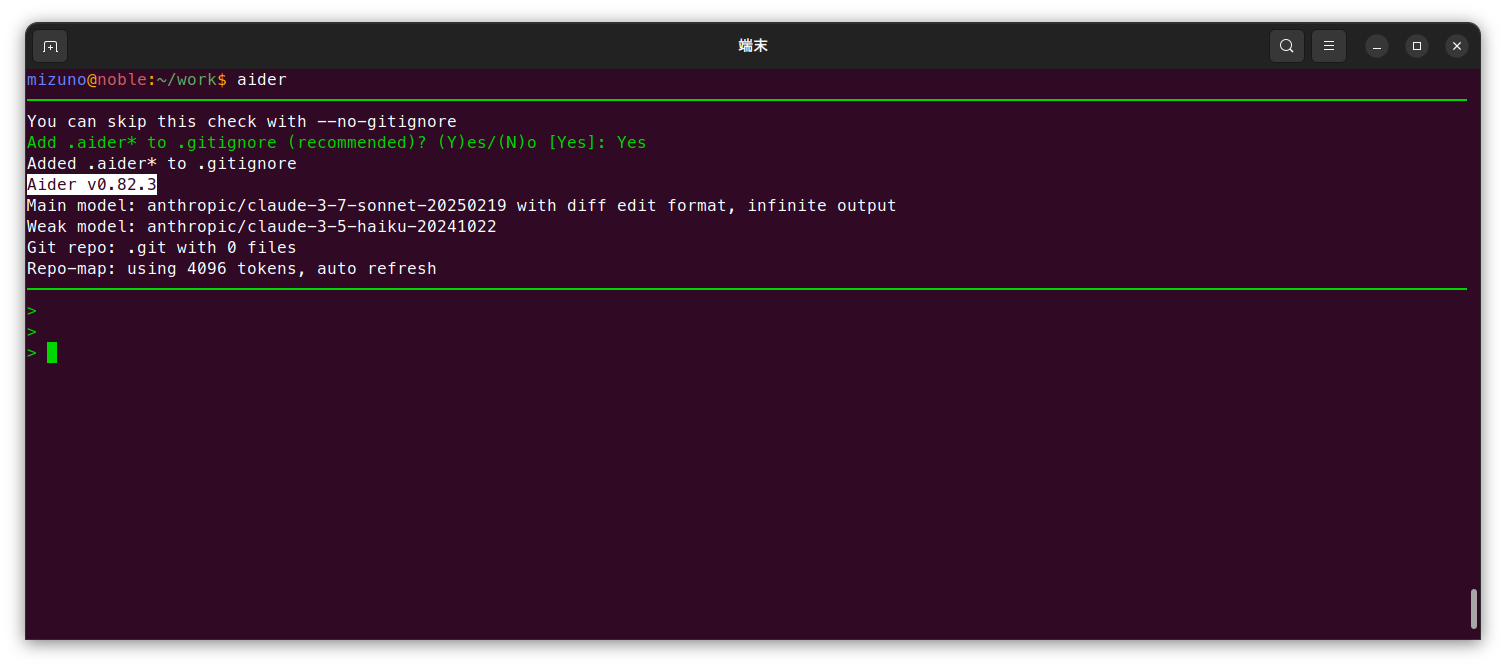
Task: Click the 端末 window title
Action: (x=753, y=46)
